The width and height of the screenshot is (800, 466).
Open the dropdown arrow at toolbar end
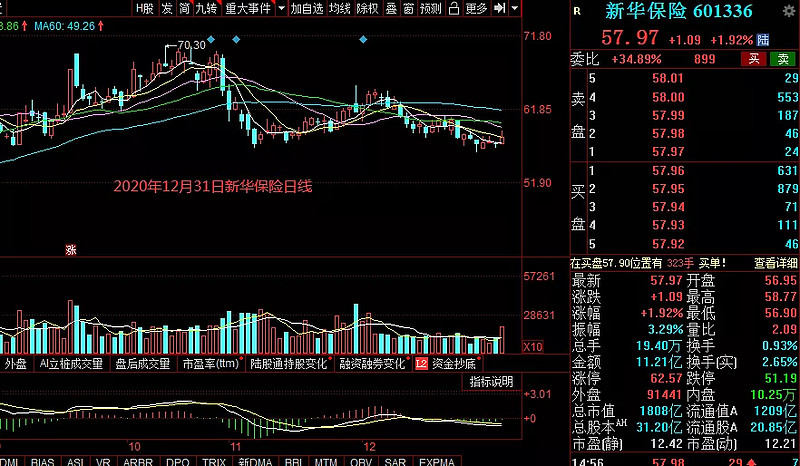click(515, 8)
